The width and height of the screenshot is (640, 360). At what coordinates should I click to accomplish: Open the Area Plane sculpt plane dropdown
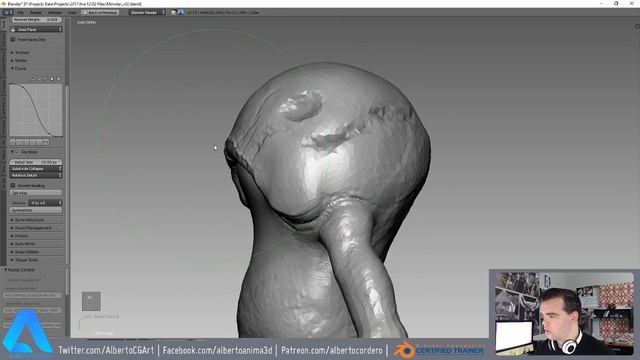tap(36, 29)
